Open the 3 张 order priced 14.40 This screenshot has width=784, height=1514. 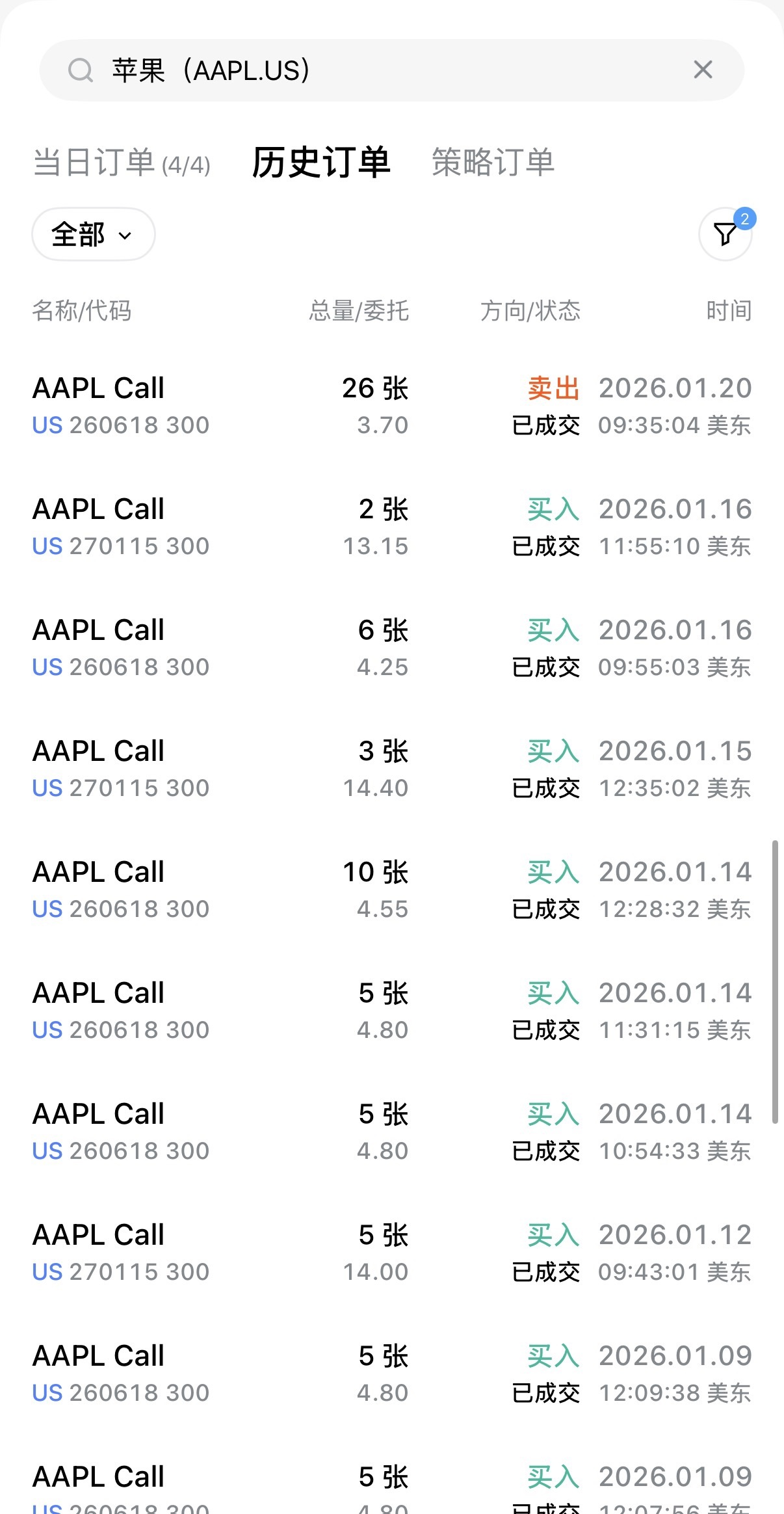coord(391,769)
